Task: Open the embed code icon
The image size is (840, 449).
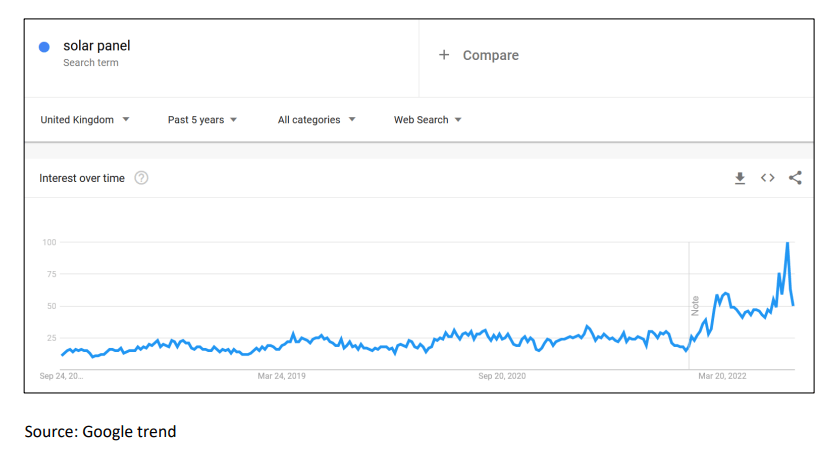Action: tap(767, 178)
